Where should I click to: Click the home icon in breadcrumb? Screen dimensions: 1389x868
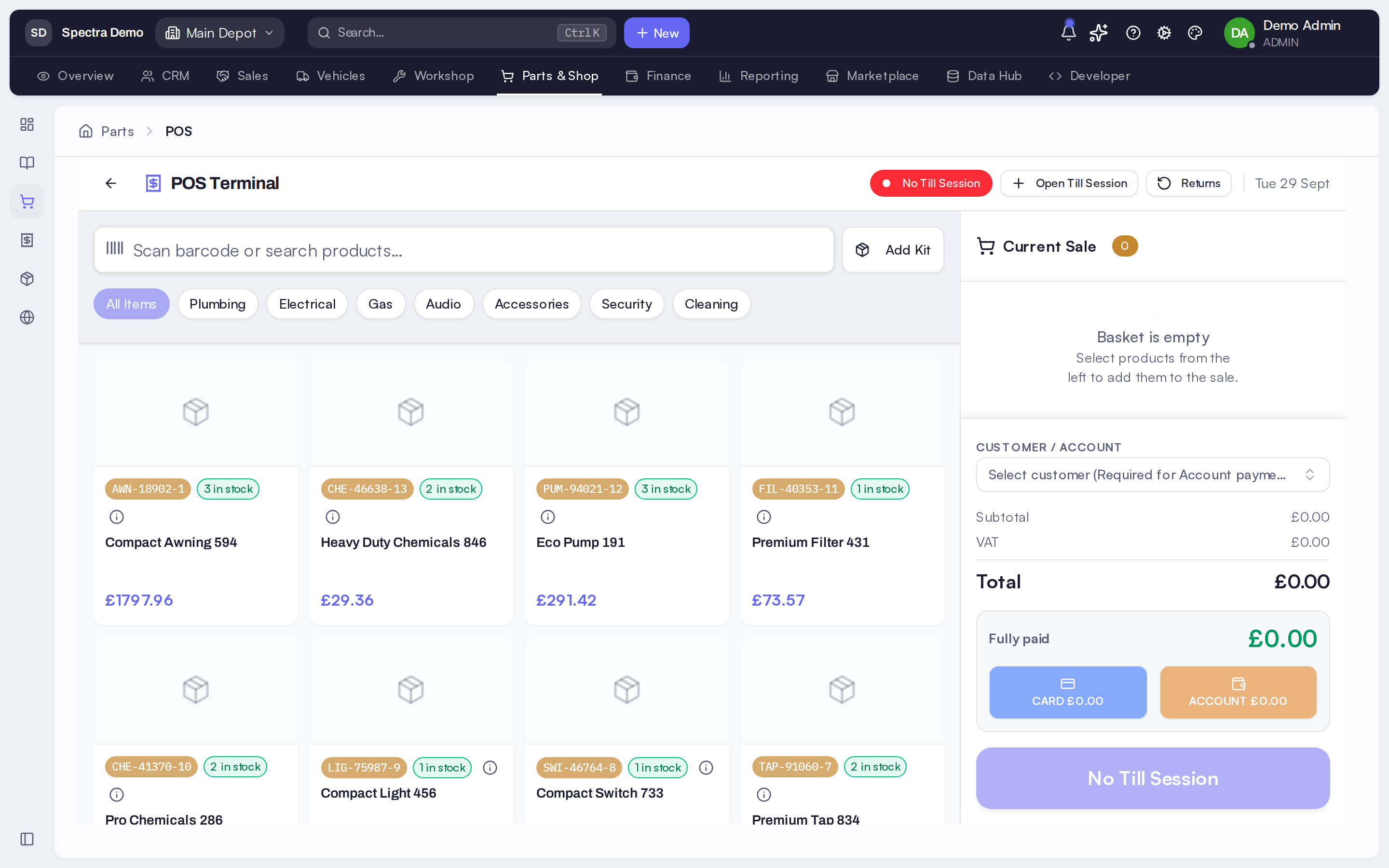pos(85,131)
